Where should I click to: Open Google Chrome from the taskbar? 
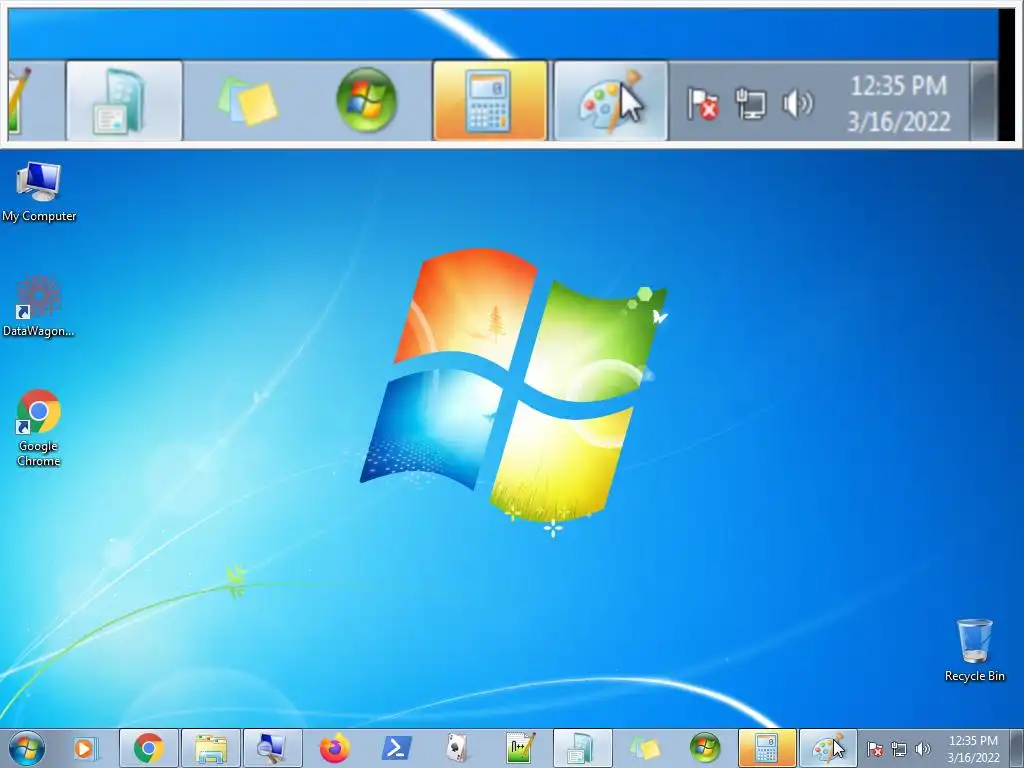pos(149,748)
